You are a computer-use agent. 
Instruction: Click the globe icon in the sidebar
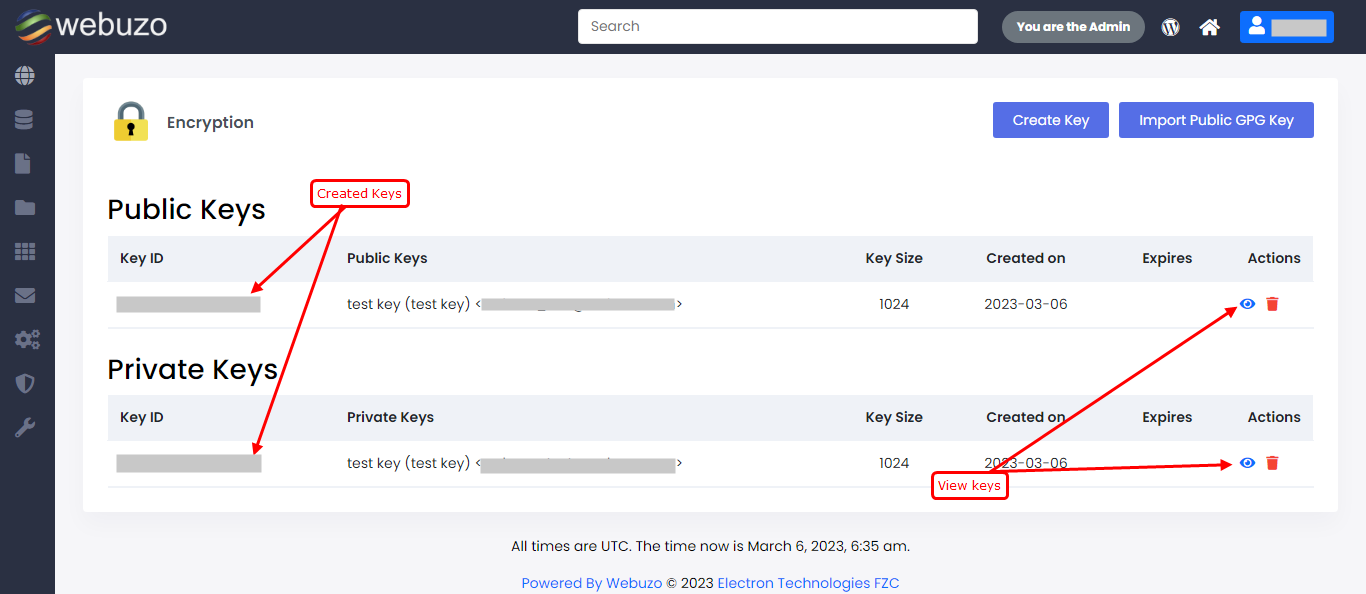25,76
